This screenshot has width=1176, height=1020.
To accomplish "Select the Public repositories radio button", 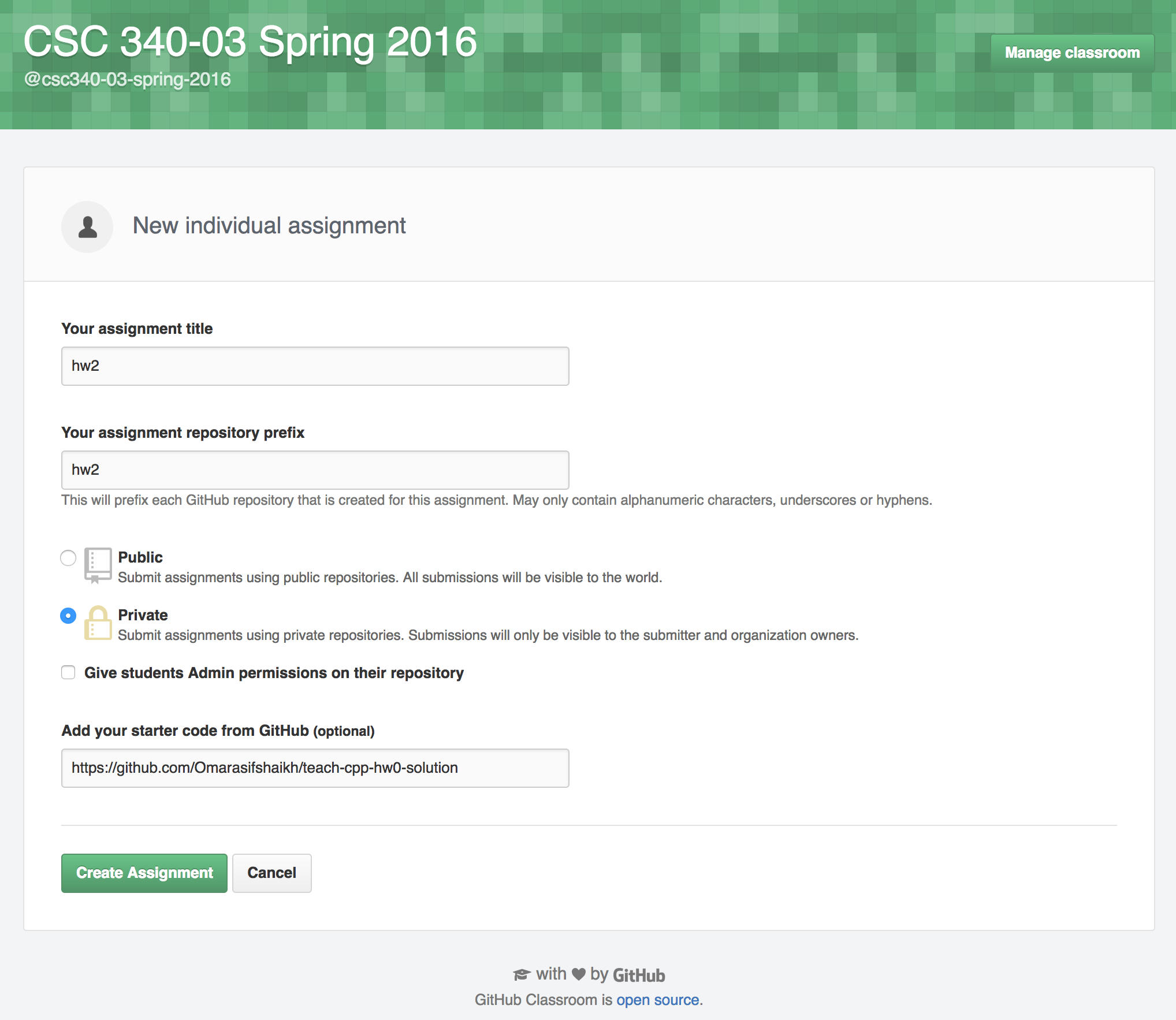I will (x=68, y=558).
